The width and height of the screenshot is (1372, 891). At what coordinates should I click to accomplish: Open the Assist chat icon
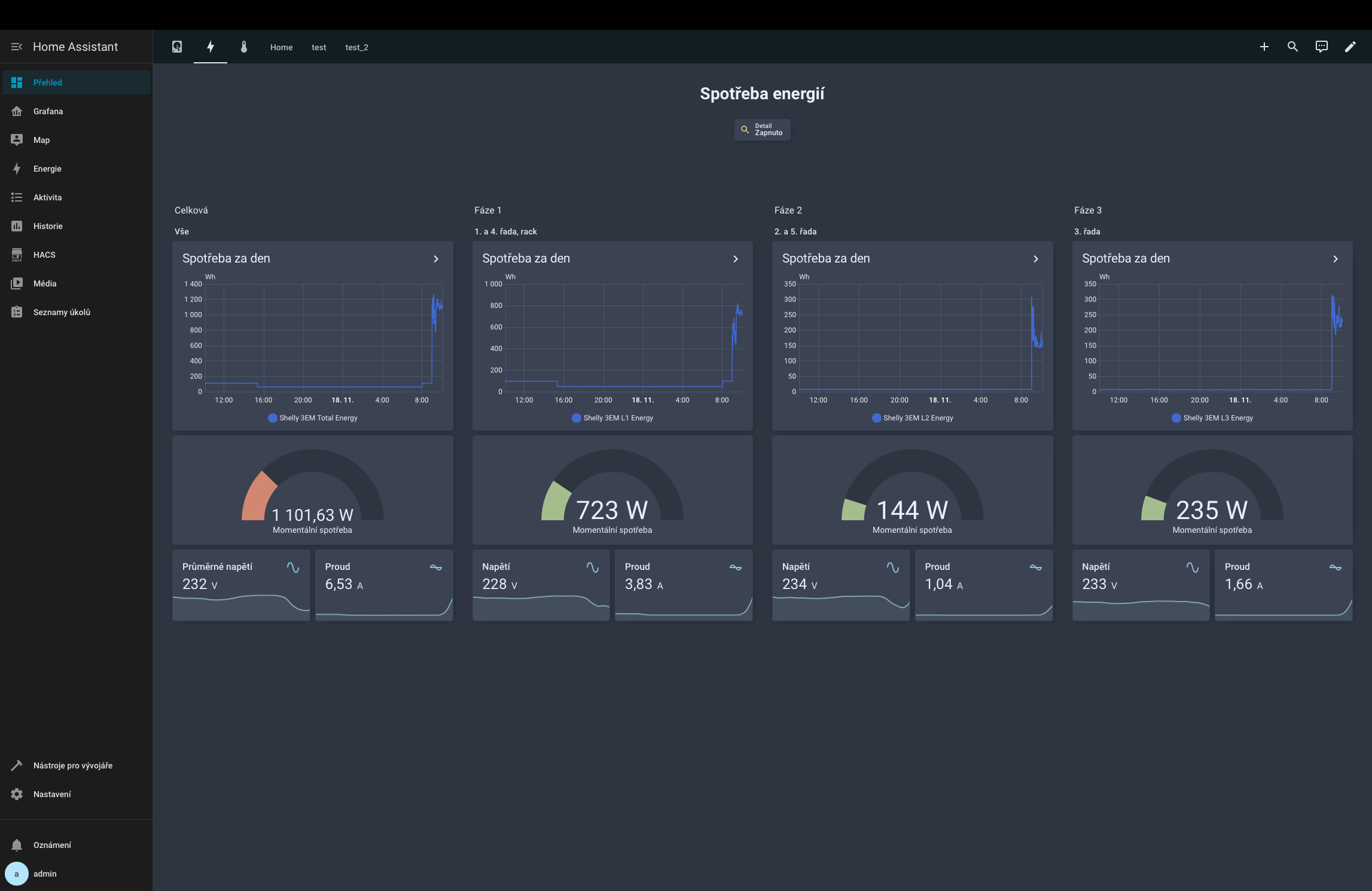tap(1321, 47)
